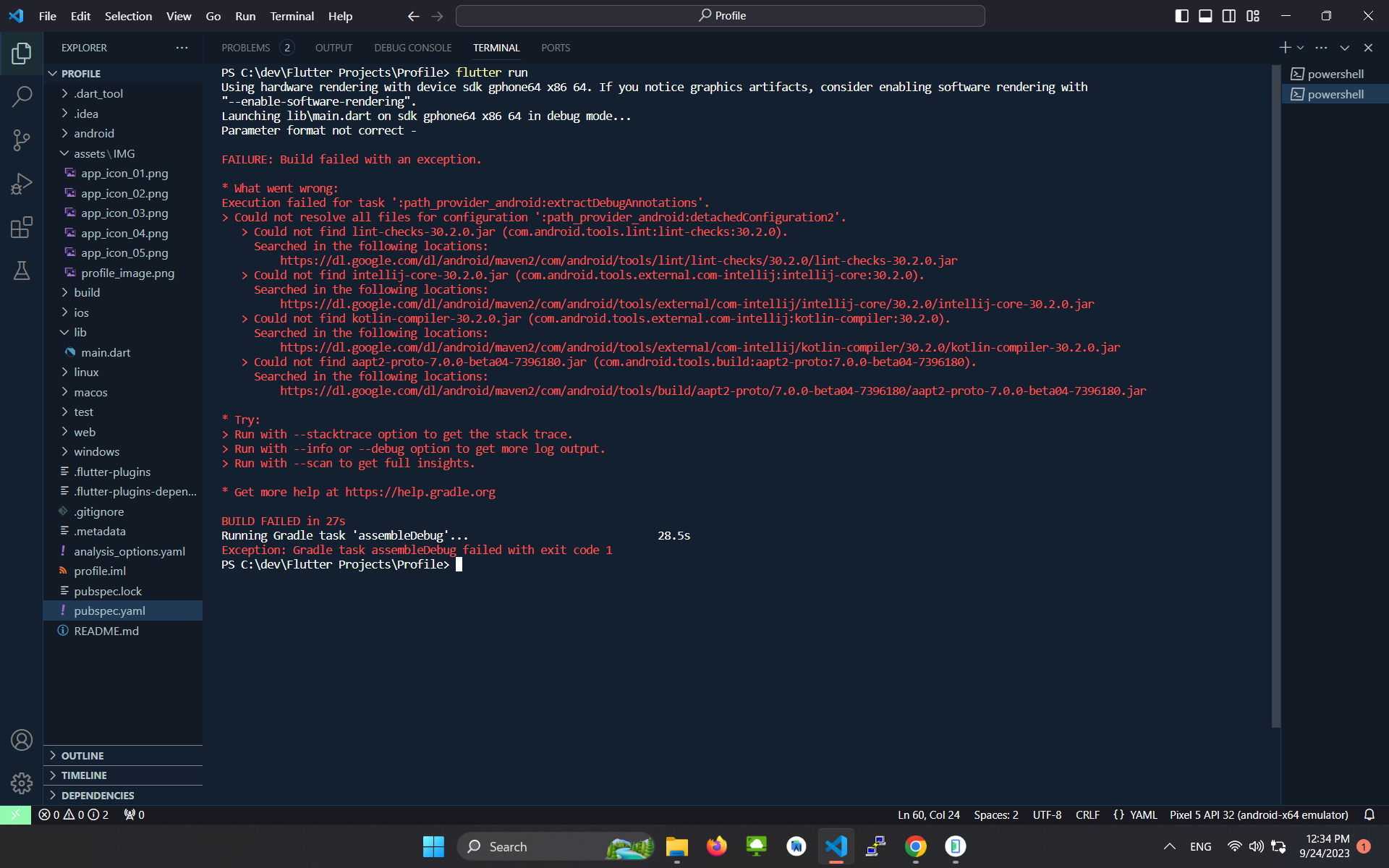
Task: Open the Run and Debug view
Action: 22,184
